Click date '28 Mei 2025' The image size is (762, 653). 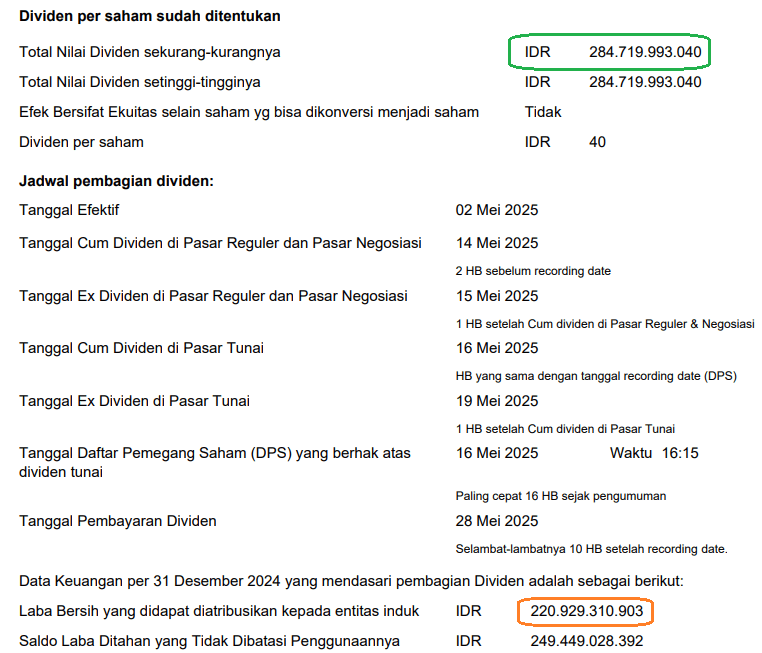(497, 521)
